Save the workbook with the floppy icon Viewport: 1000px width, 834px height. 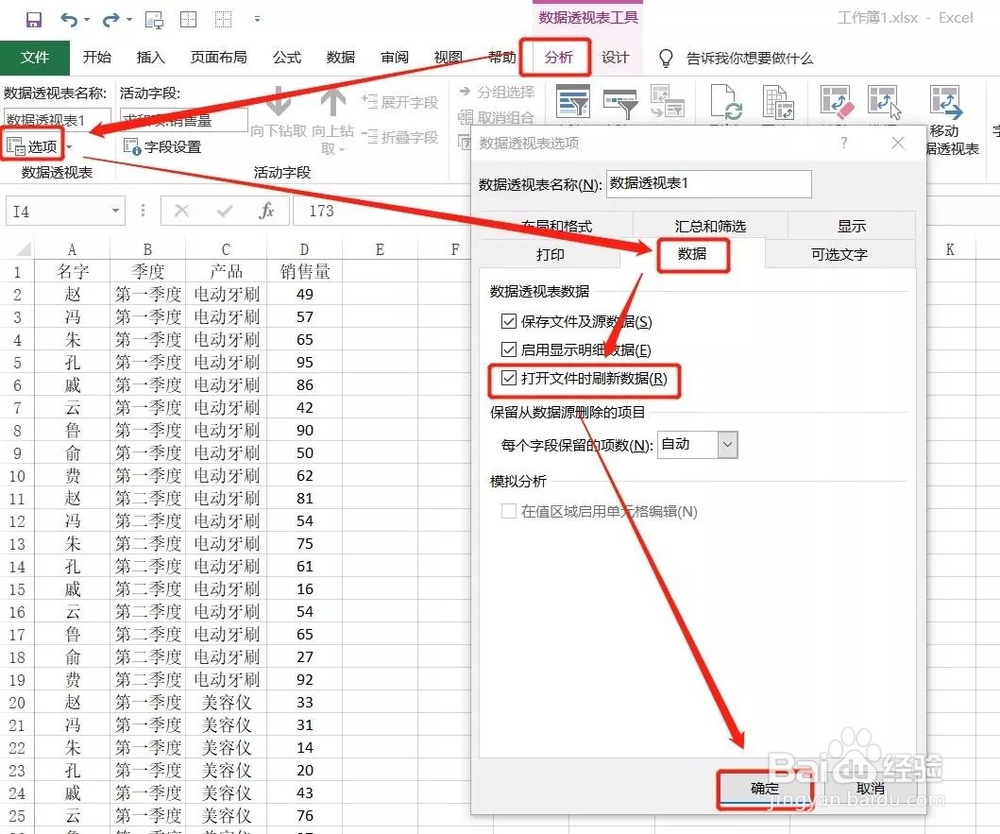(34, 20)
